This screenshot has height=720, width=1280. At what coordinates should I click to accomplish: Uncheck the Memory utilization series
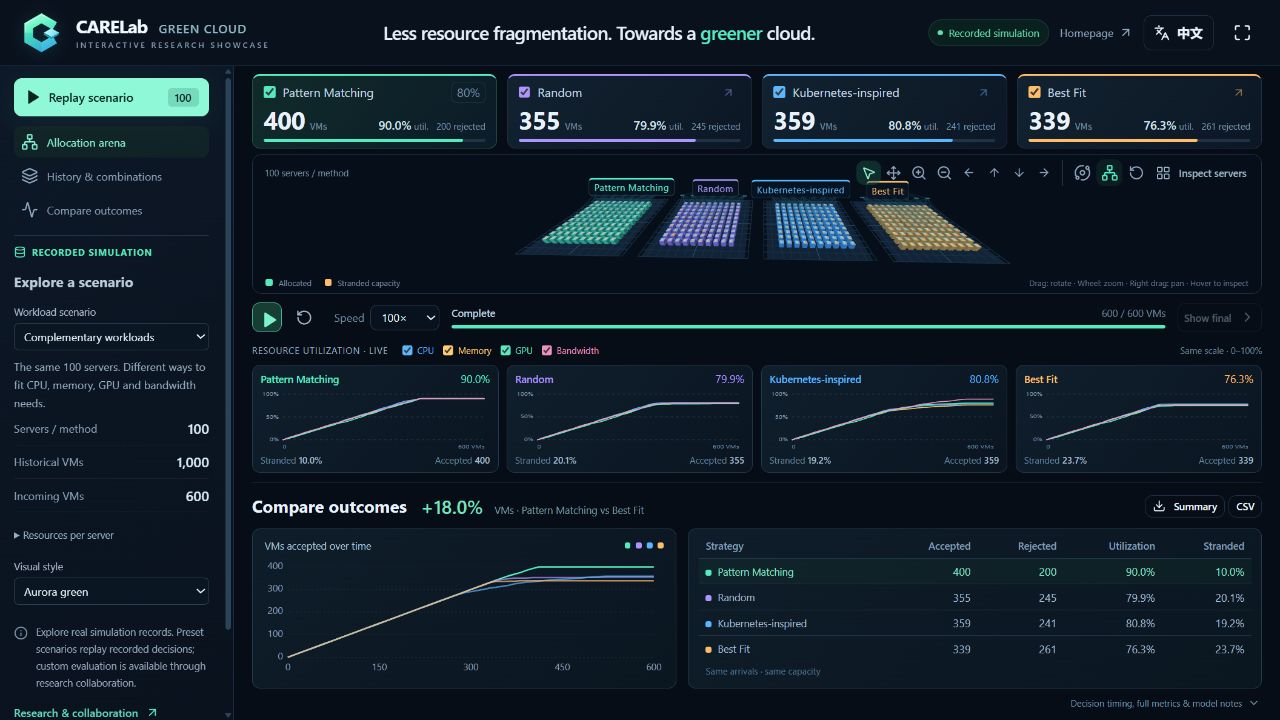[x=449, y=350]
